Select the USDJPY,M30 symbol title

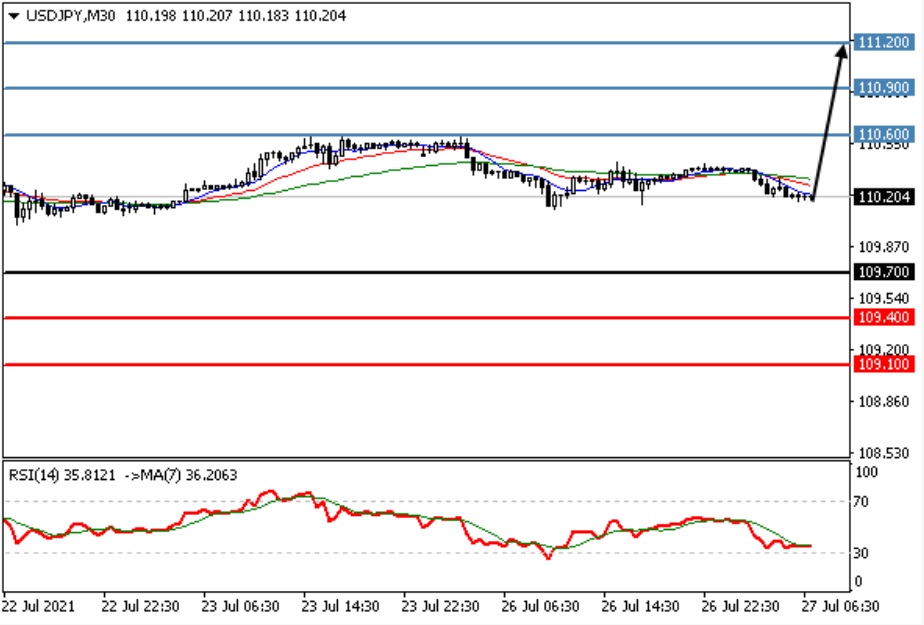[71, 16]
